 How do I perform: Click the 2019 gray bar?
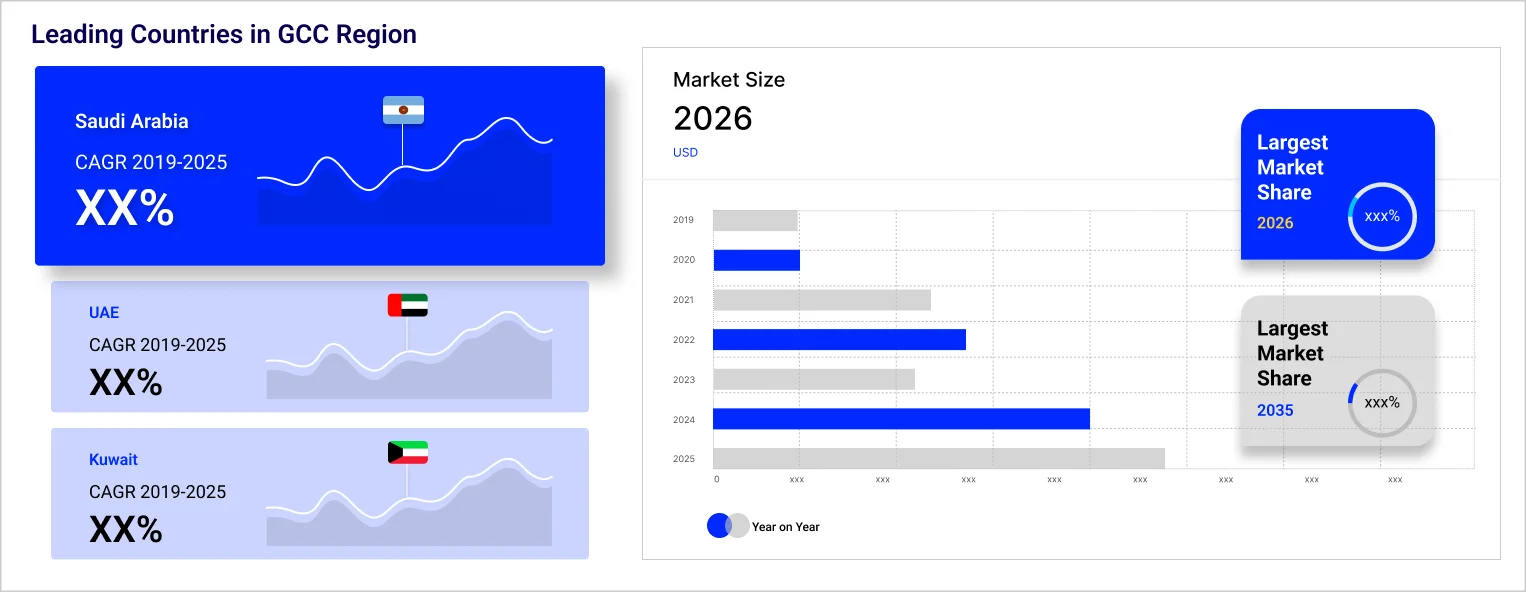click(755, 220)
